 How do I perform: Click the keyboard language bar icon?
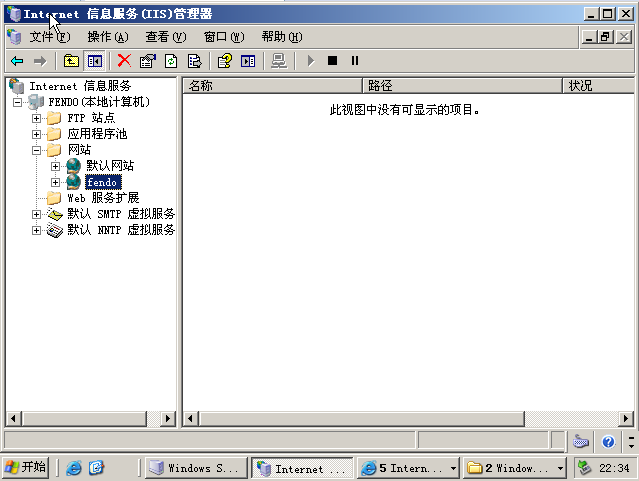pos(581,441)
